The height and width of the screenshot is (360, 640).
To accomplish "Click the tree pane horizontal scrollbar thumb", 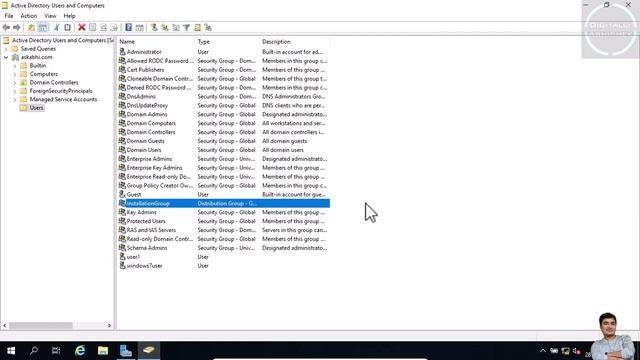I will tap(41, 325).
